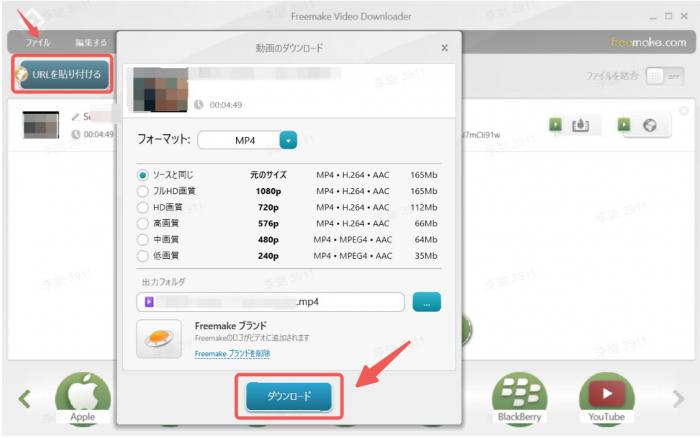Click the Freemake brand logo icon
700x438 pixels.
159,339
